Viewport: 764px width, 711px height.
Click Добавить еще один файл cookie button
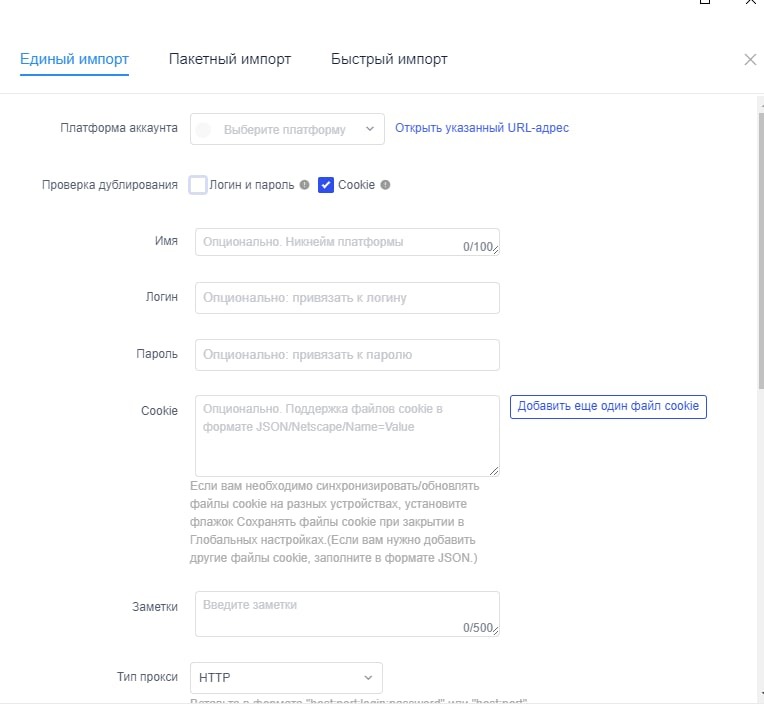point(608,407)
